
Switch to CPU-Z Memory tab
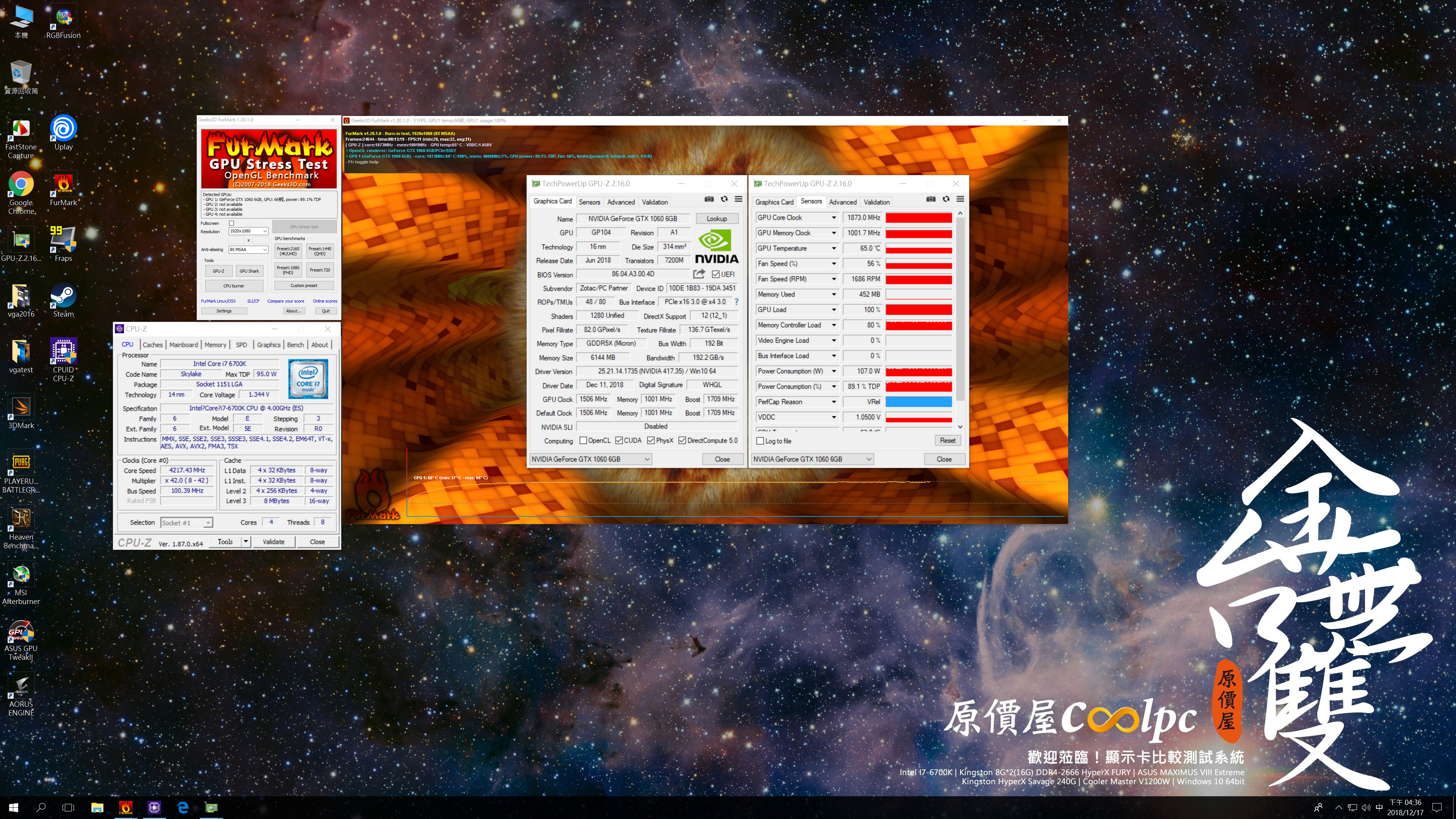[x=215, y=345]
